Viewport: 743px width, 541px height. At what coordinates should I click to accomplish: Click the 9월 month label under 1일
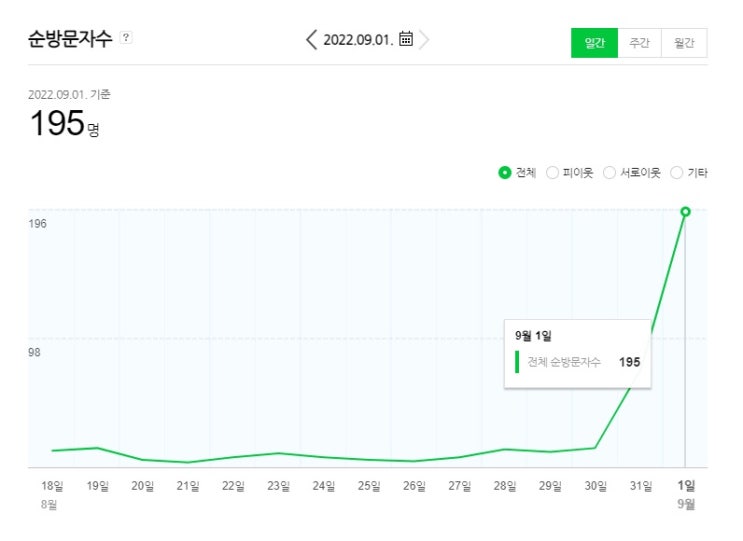pyautogui.click(x=686, y=504)
